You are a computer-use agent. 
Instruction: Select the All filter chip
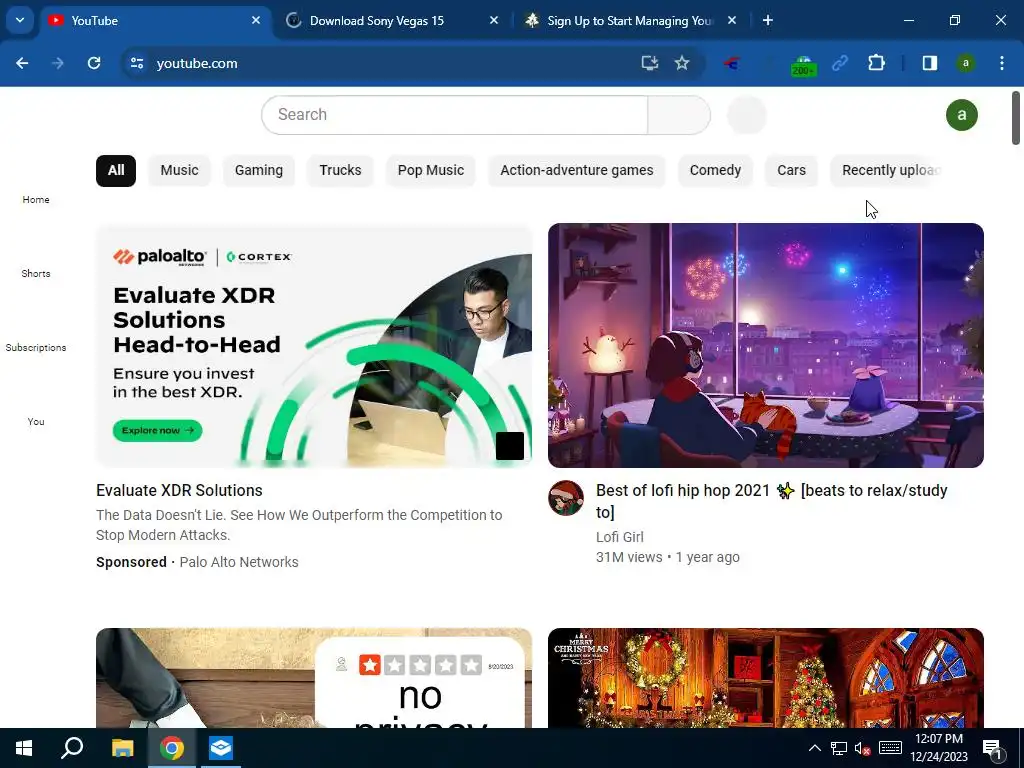116,170
